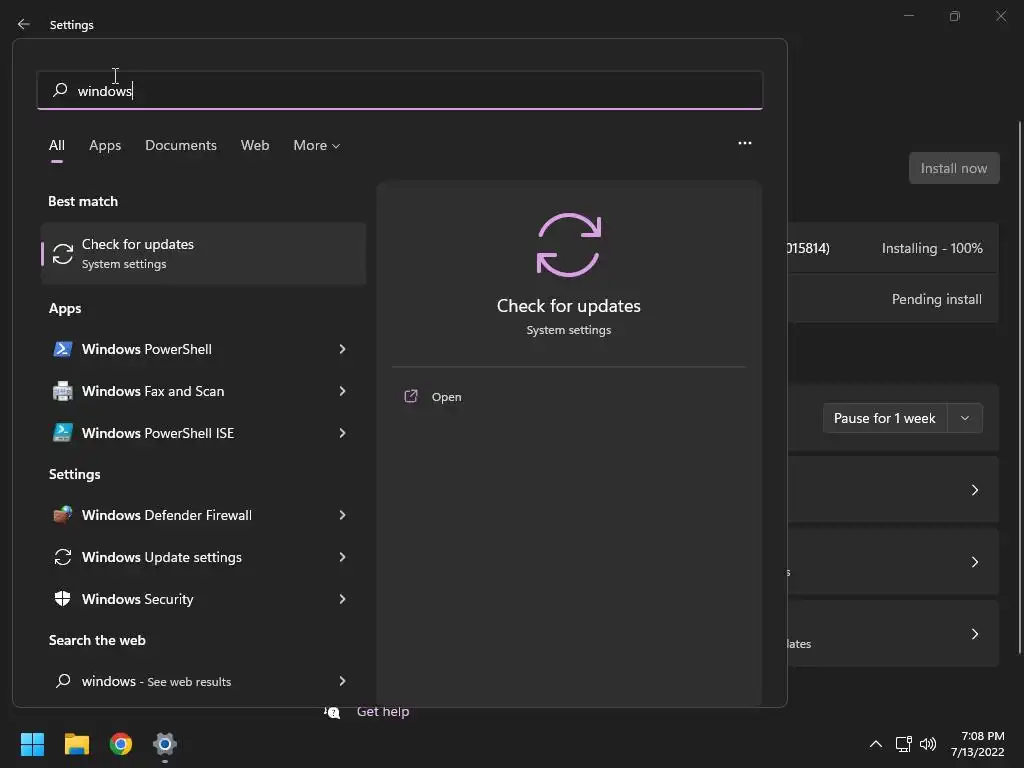1024x768 pixels.
Task: Minimize the Settings window
Action: pyautogui.click(x=908, y=16)
